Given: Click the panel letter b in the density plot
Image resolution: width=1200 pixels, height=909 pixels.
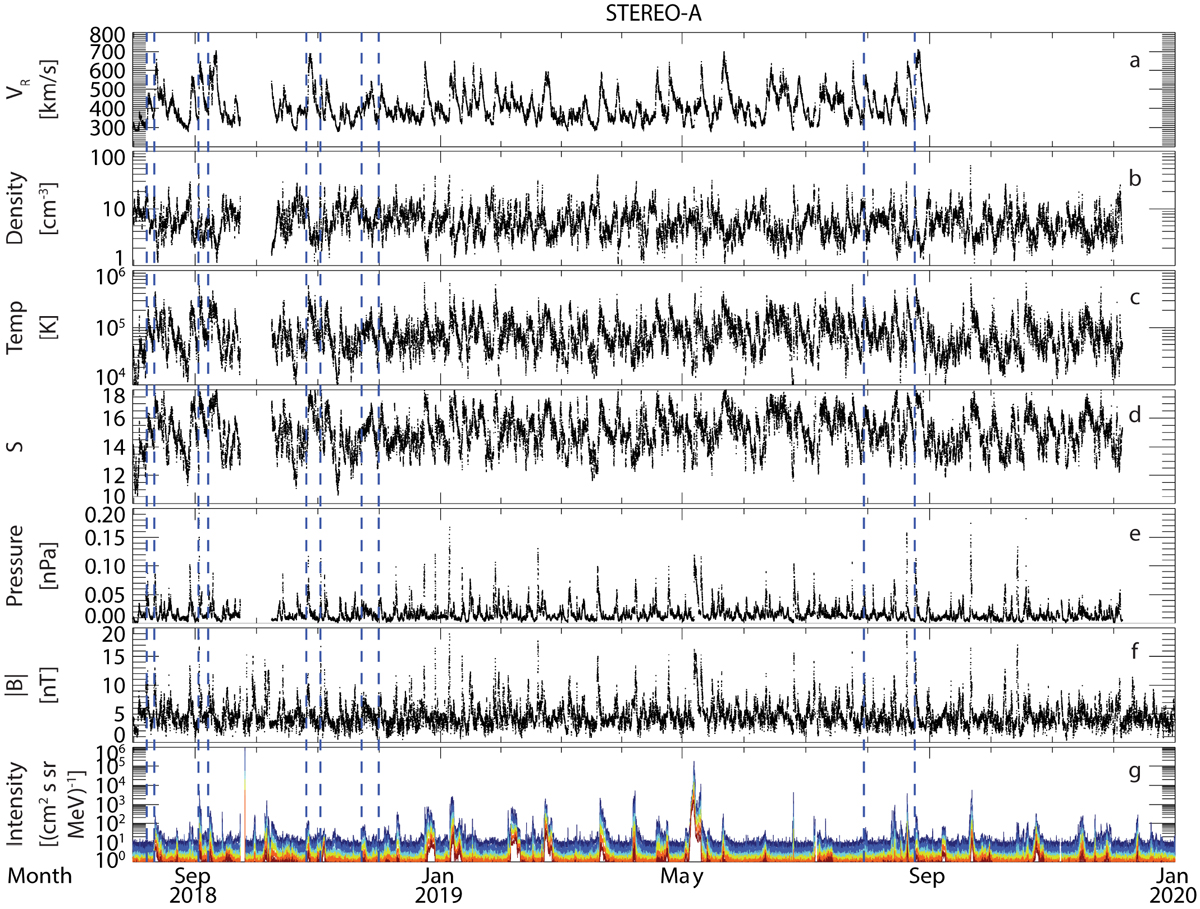Looking at the screenshot, I should (x=1133, y=180).
